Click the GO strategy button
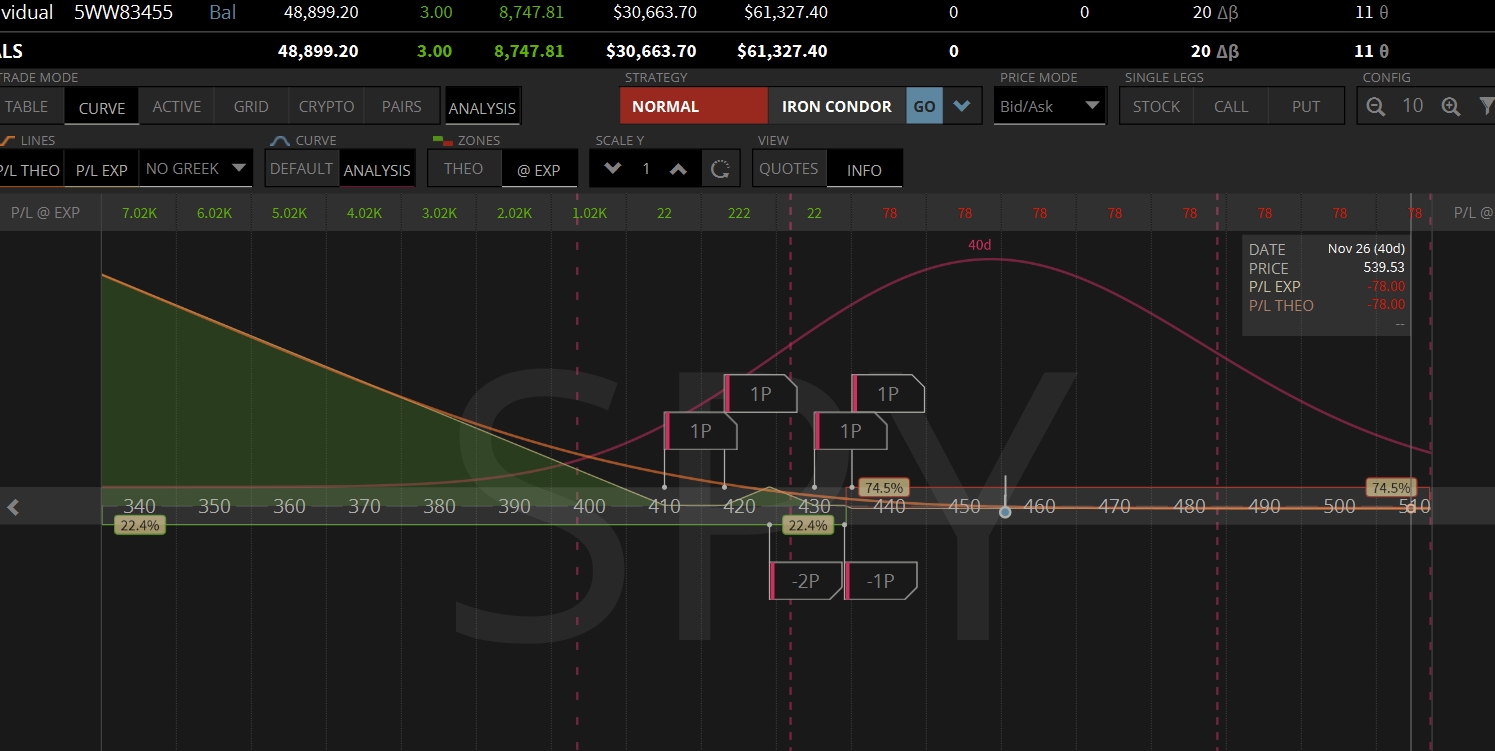 pyautogui.click(x=924, y=106)
